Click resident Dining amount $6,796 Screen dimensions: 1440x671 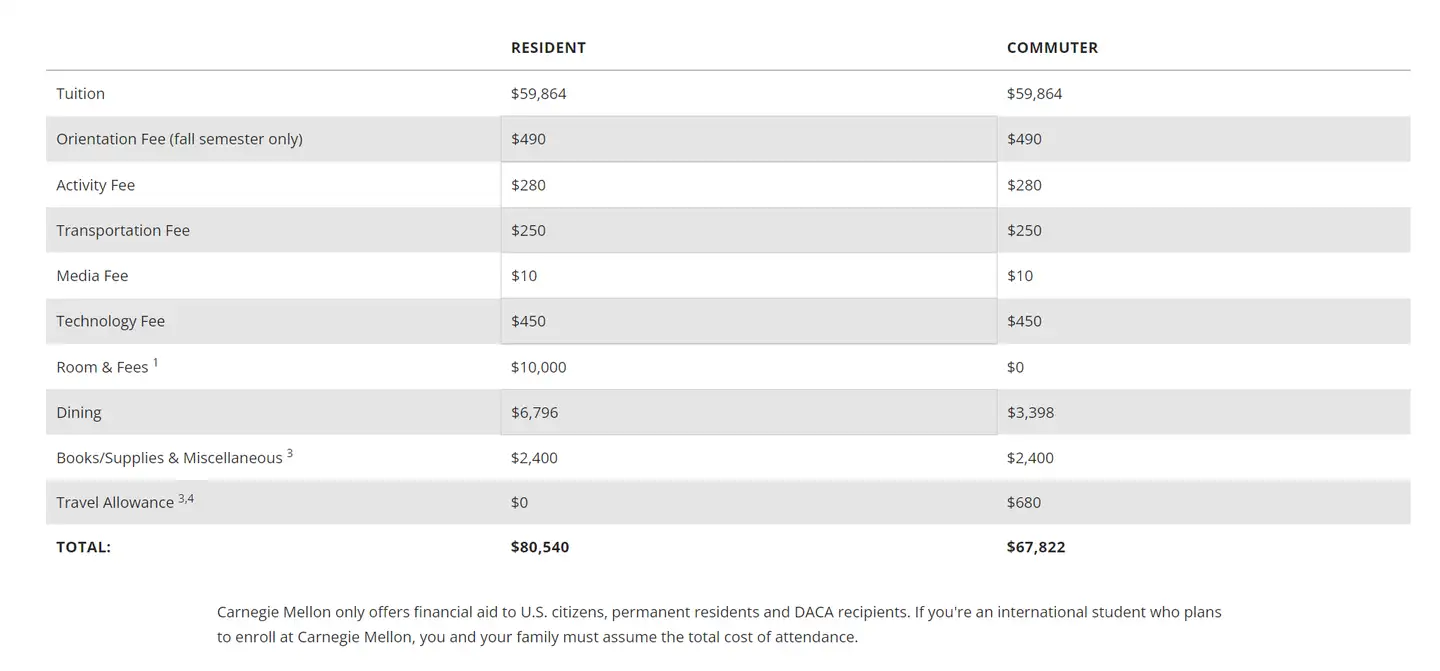click(534, 412)
